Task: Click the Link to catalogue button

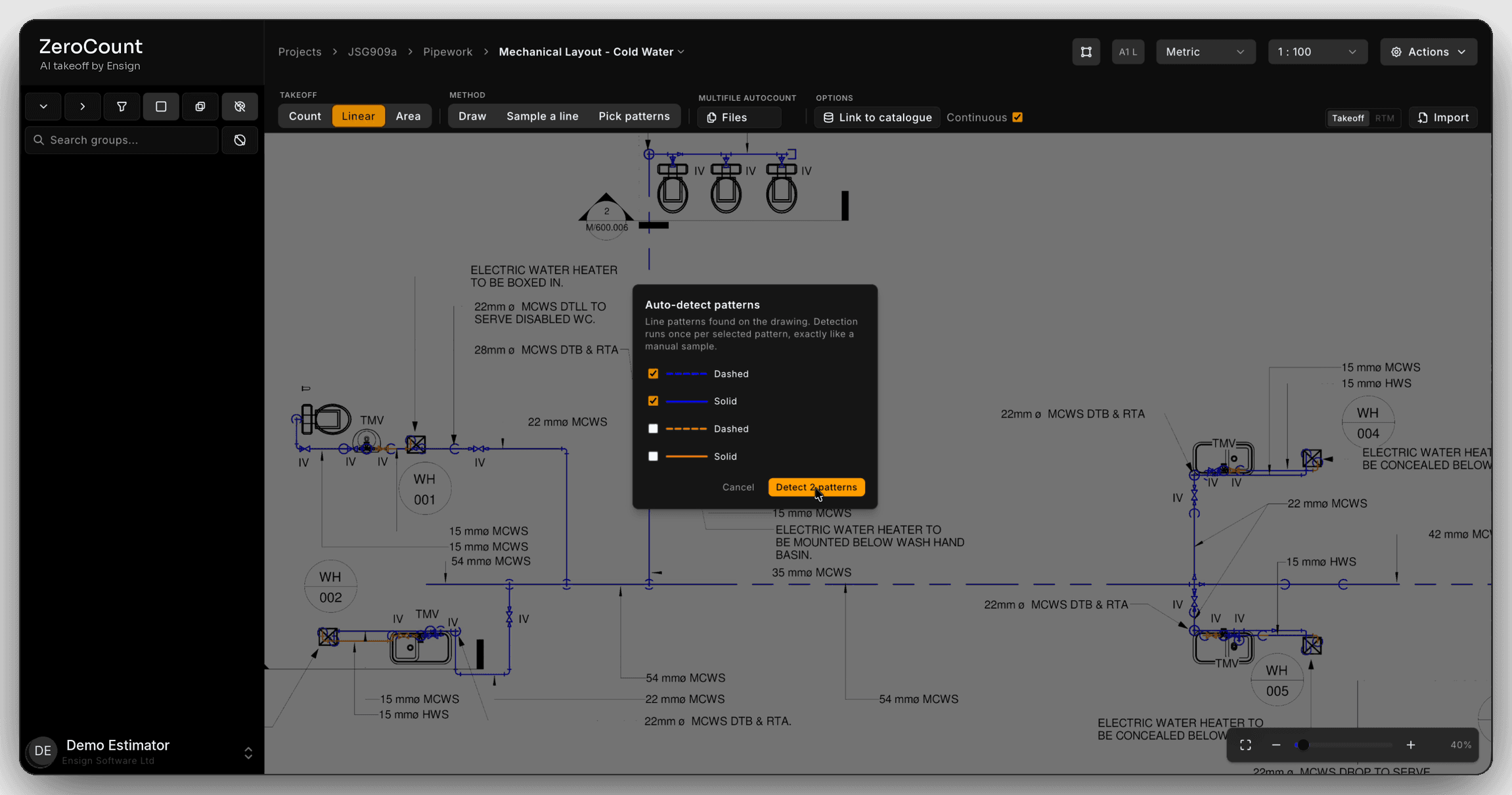Action: [877, 118]
